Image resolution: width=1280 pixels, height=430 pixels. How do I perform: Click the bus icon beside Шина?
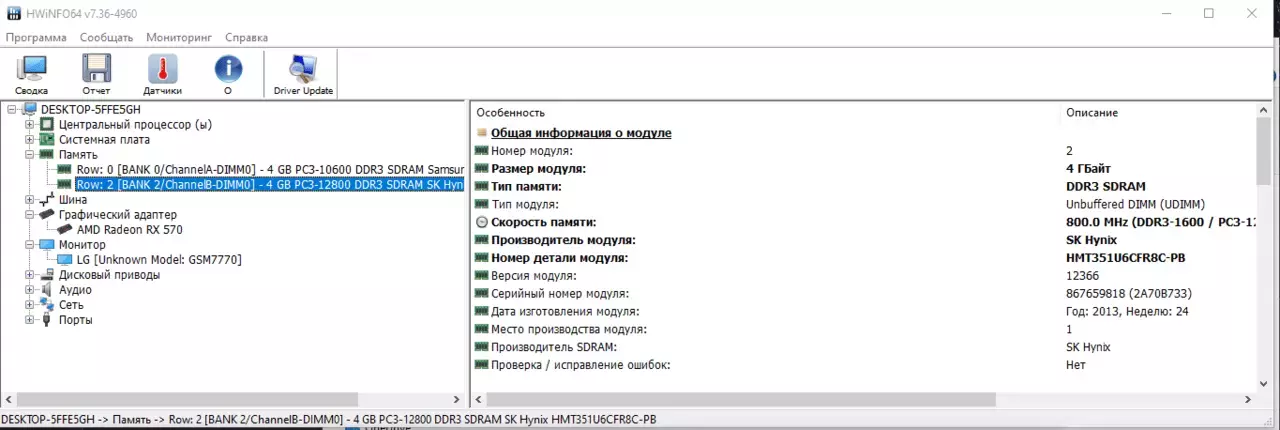tap(47, 199)
